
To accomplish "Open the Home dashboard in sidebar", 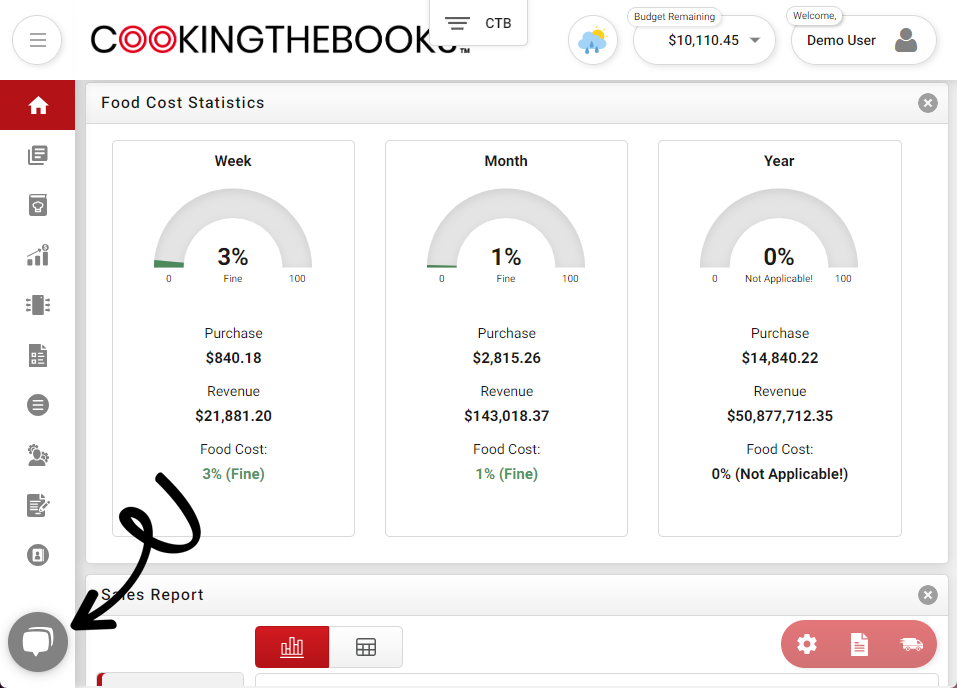I will coord(38,105).
